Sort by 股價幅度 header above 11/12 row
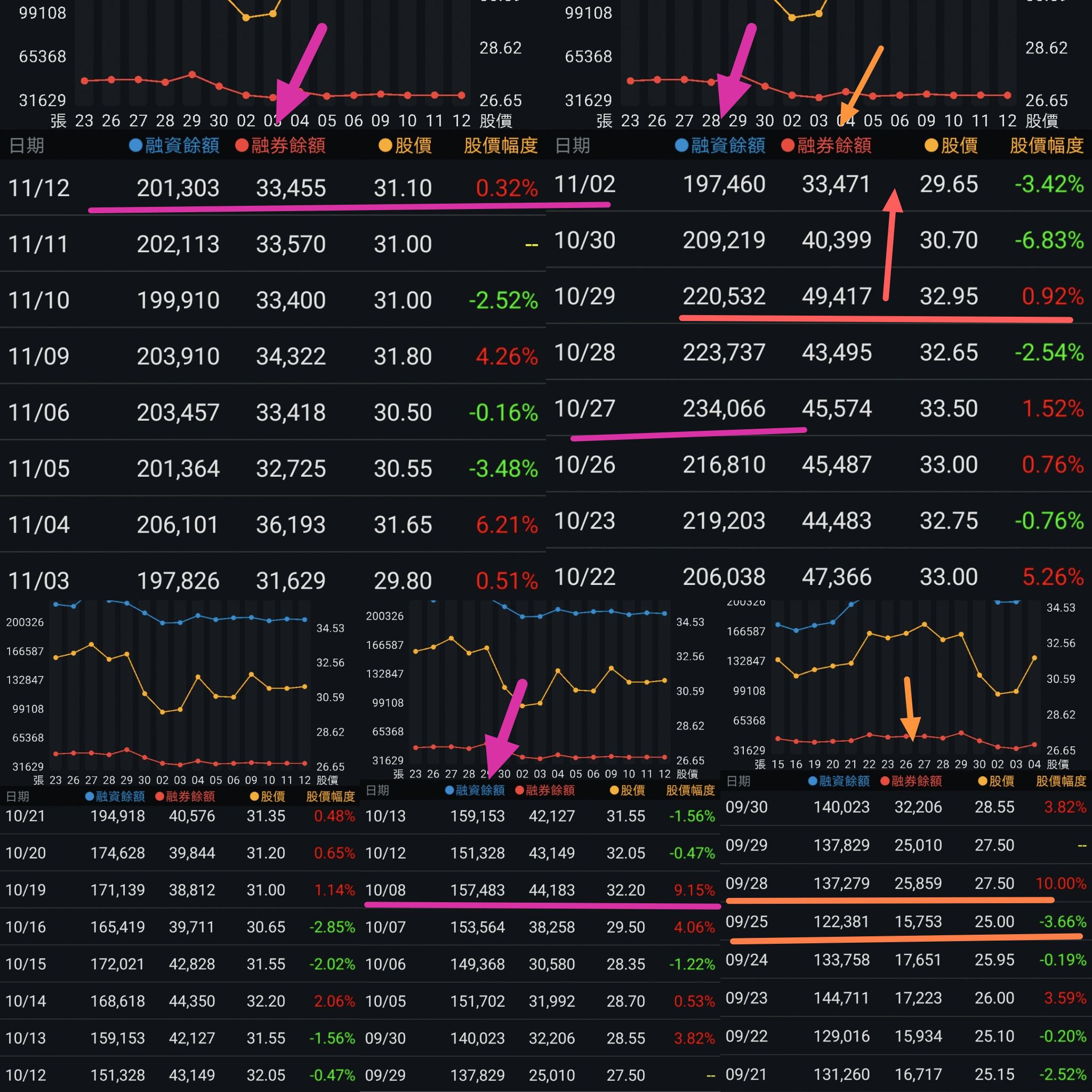 [x=500, y=146]
